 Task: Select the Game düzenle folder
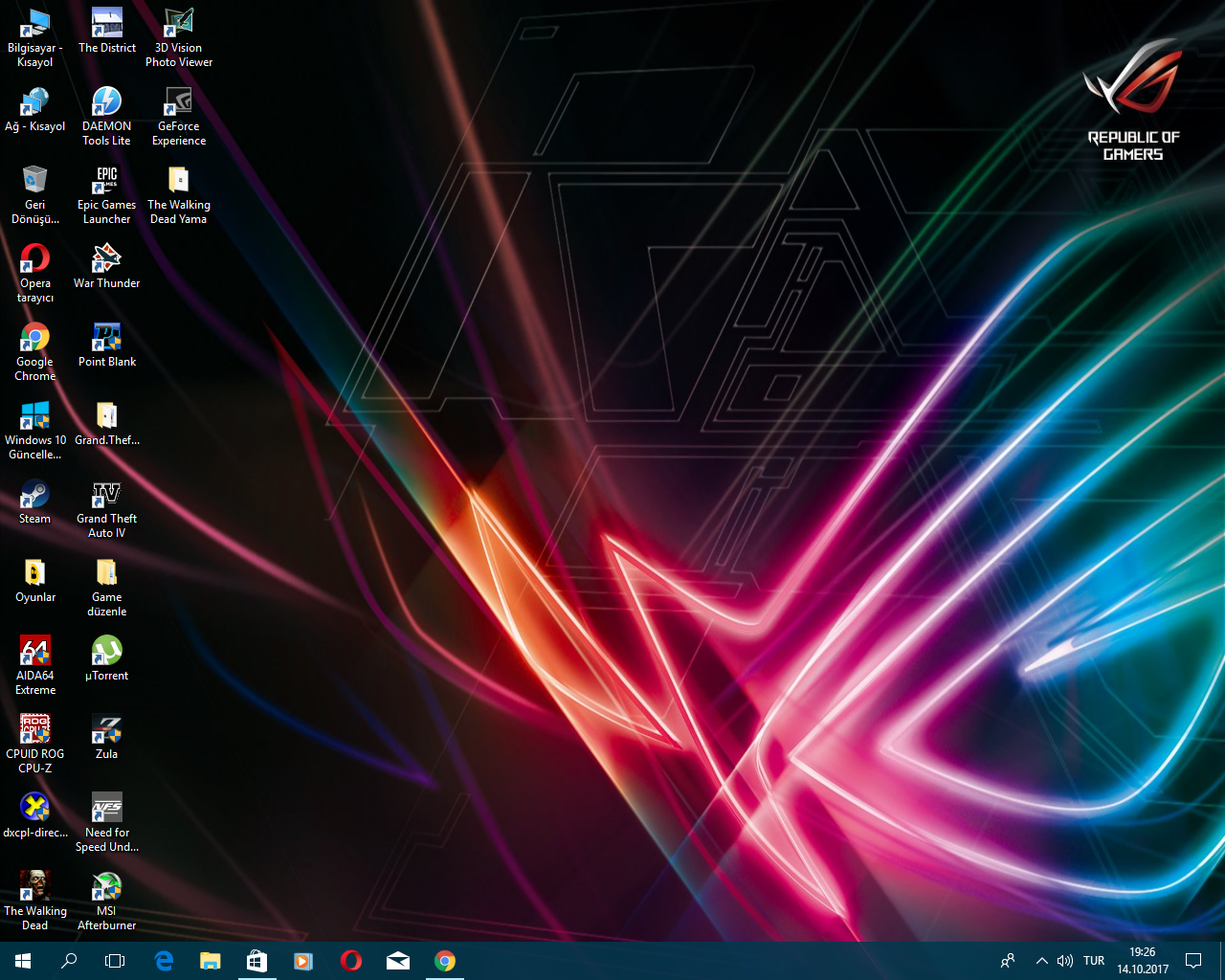point(107,588)
